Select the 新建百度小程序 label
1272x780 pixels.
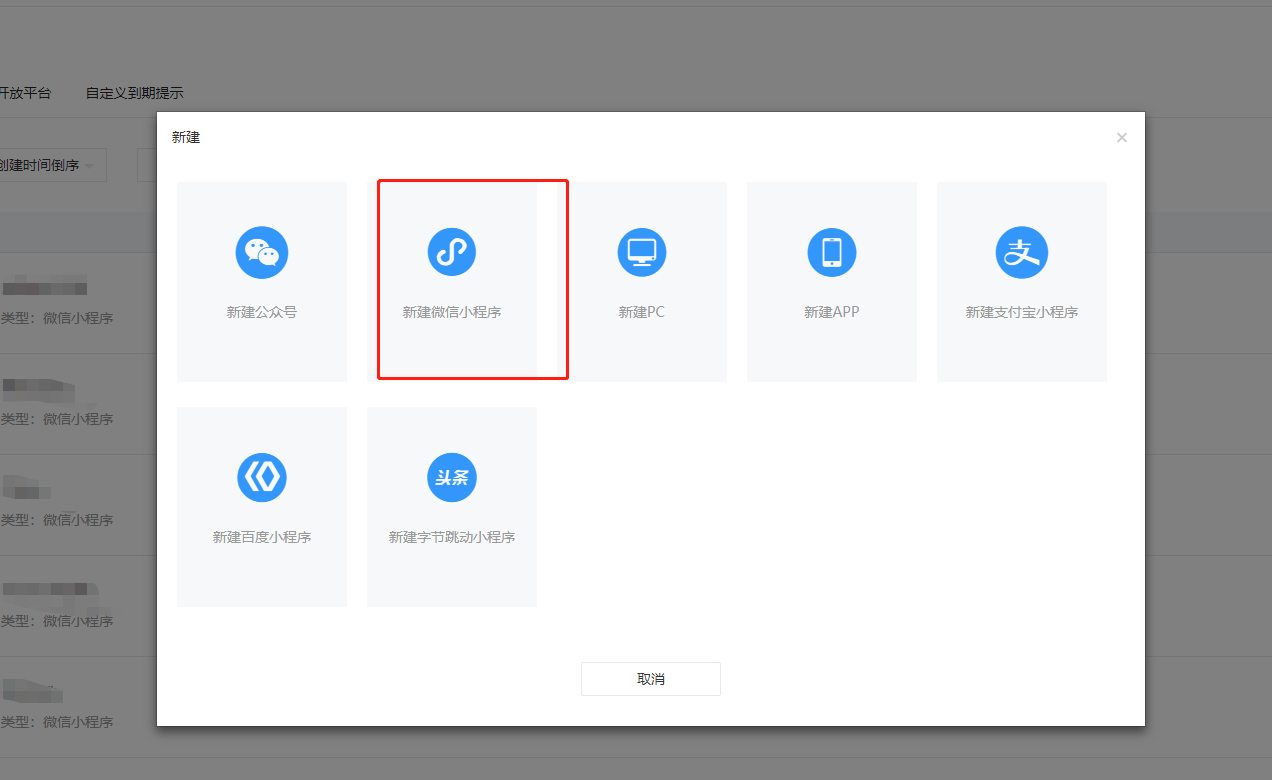tap(262, 537)
